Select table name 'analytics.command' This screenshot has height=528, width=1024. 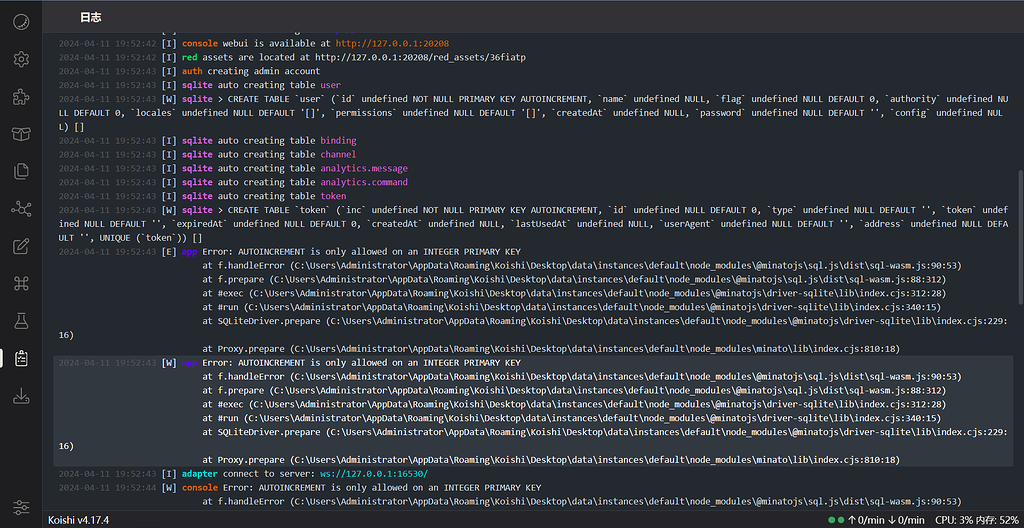click(364, 182)
